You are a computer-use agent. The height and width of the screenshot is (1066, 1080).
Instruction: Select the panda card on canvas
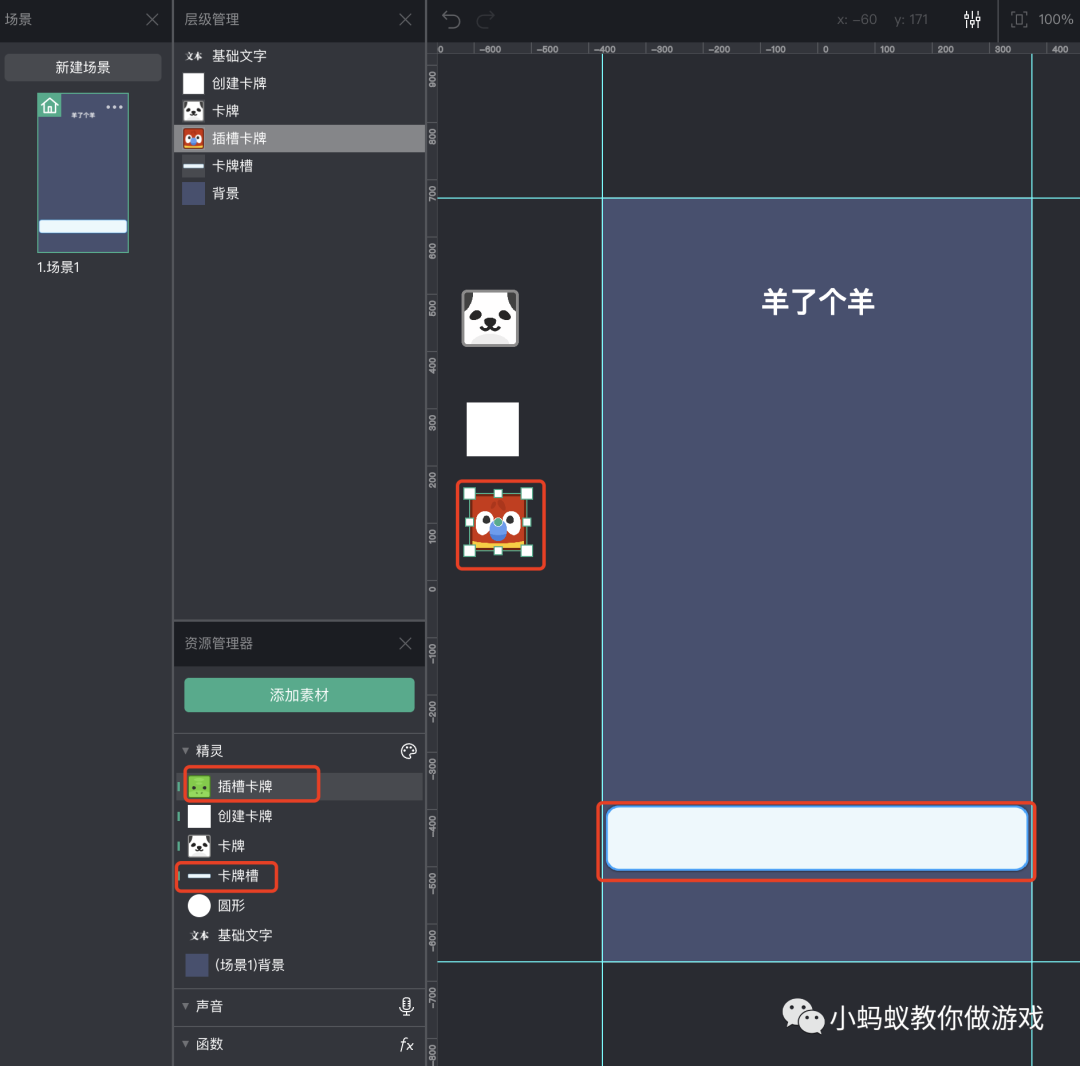[490, 318]
